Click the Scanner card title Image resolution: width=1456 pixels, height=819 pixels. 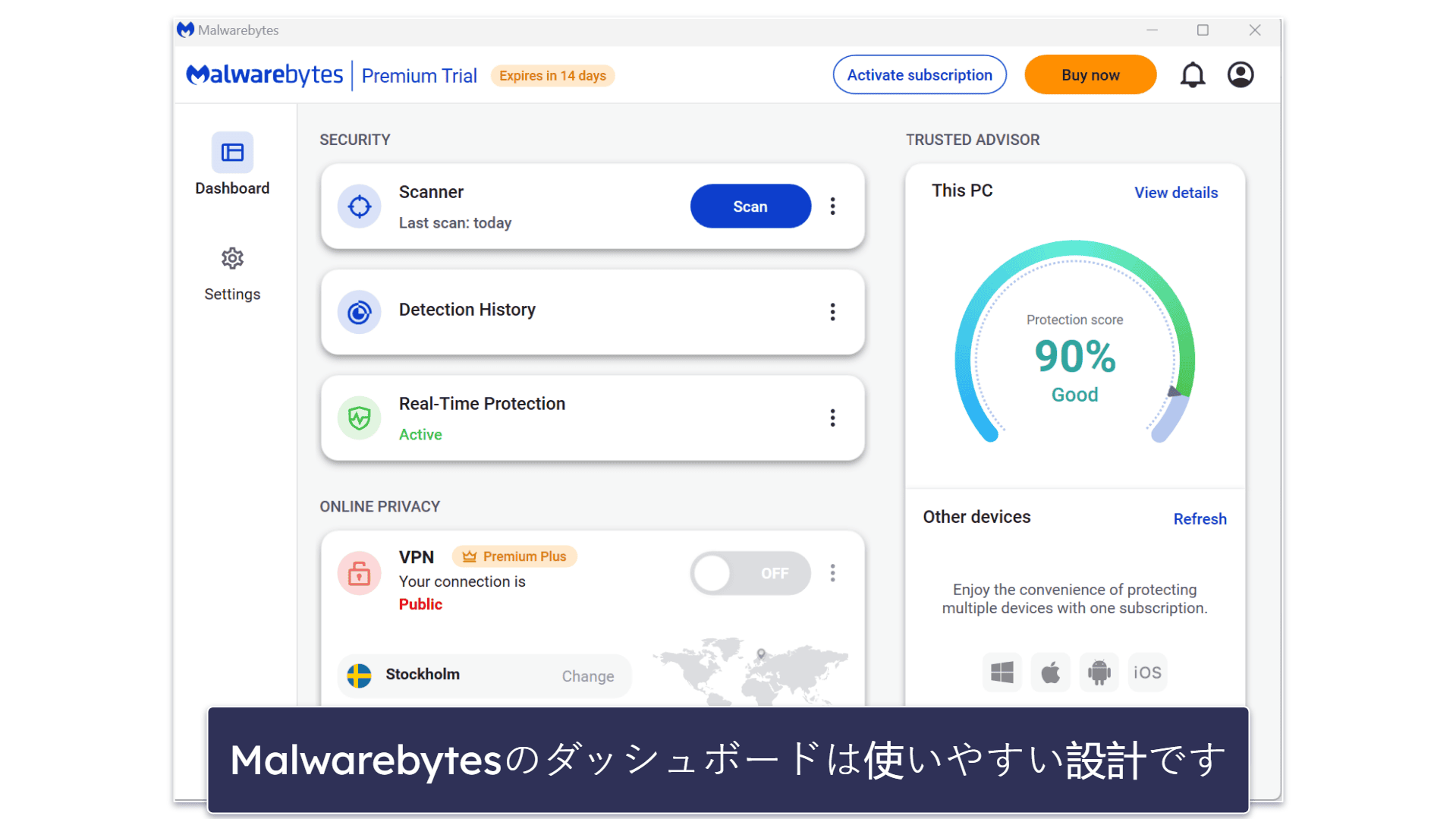coord(431,192)
